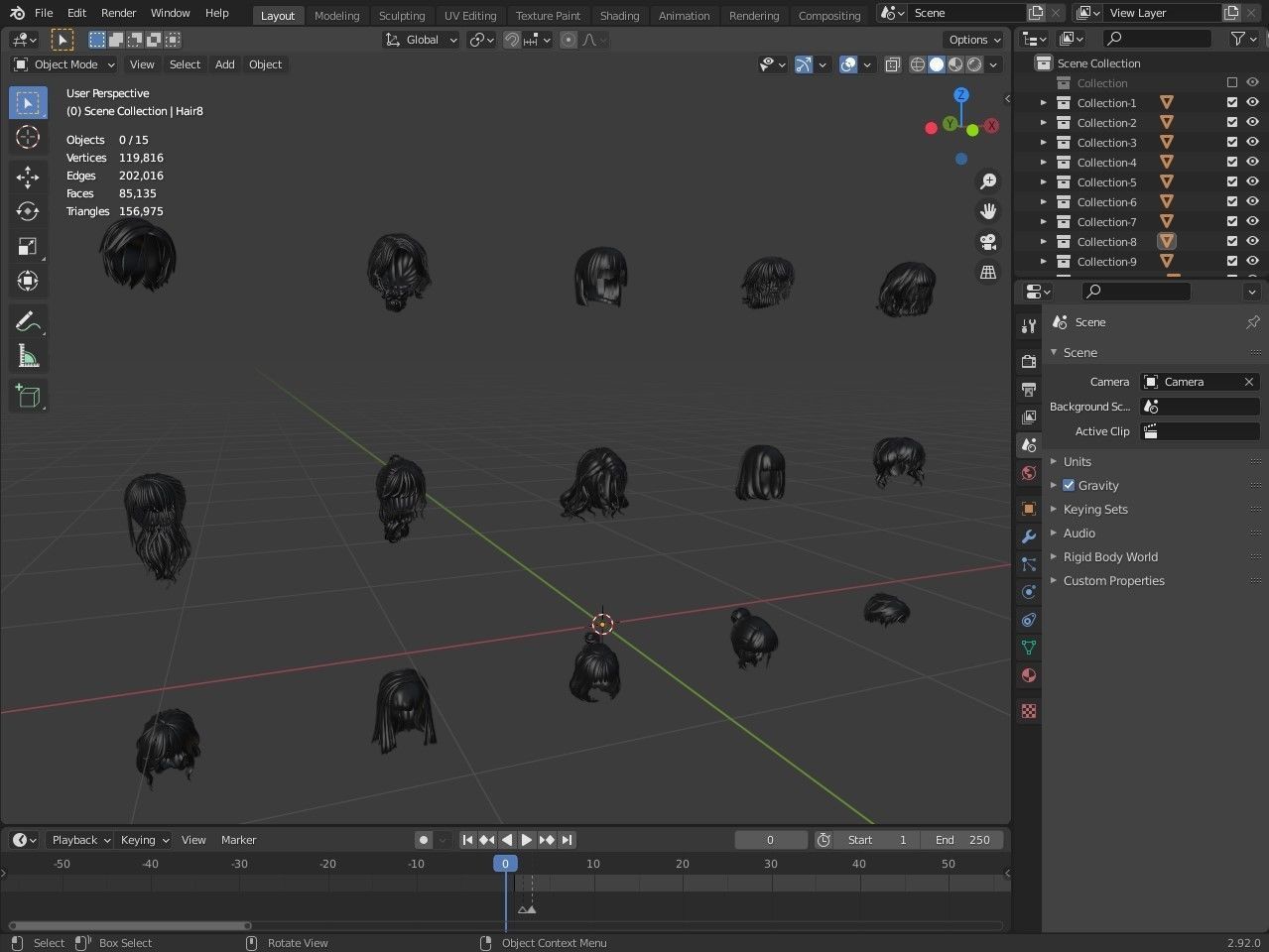
Task: Switch to wireframe viewport shading
Action: 918,64
